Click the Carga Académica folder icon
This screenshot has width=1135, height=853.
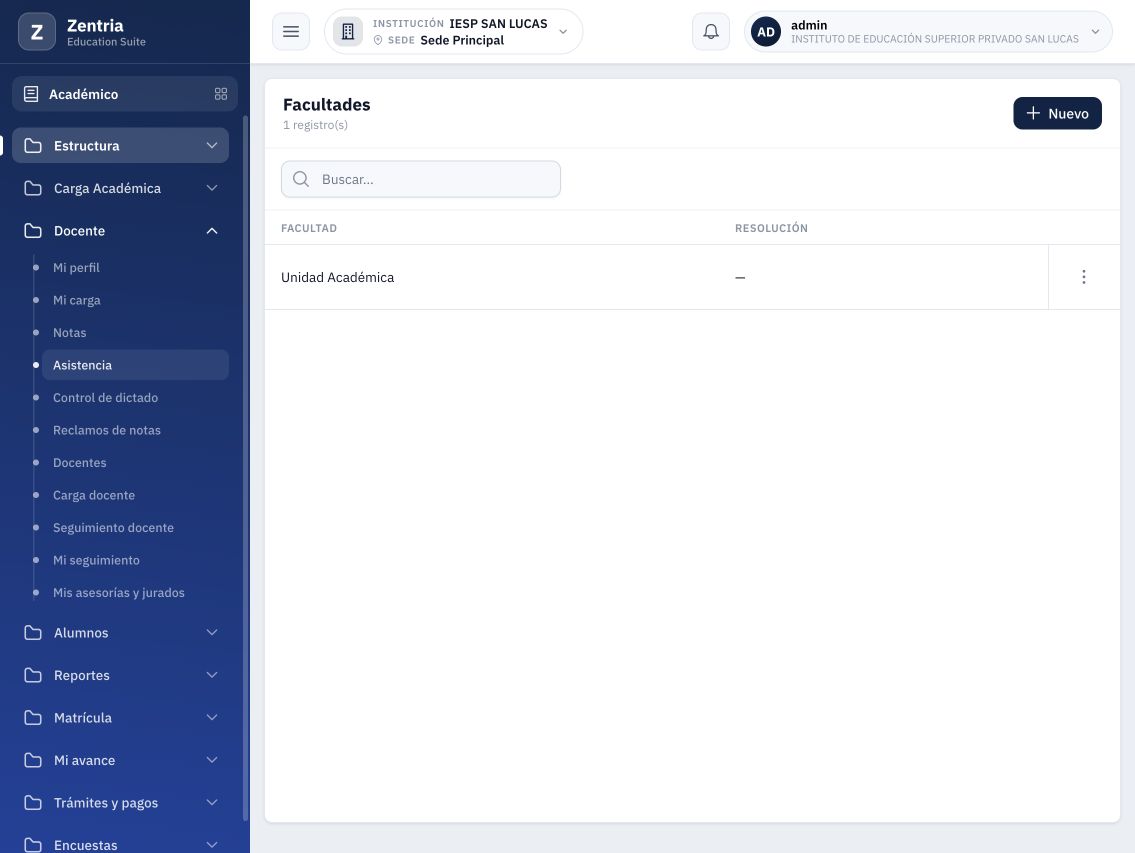pyautogui.click(x=33, y=188)
